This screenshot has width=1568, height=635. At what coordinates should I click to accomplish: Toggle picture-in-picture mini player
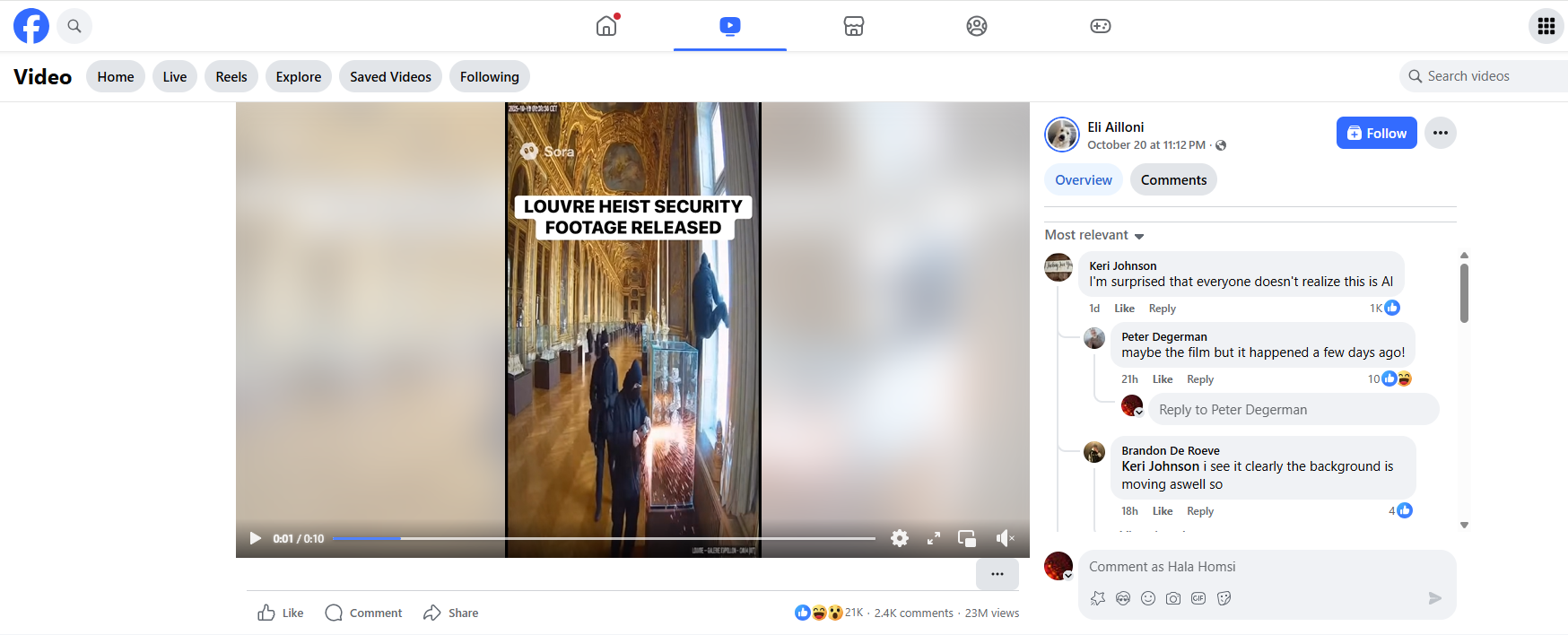click(x=966, y=538)
